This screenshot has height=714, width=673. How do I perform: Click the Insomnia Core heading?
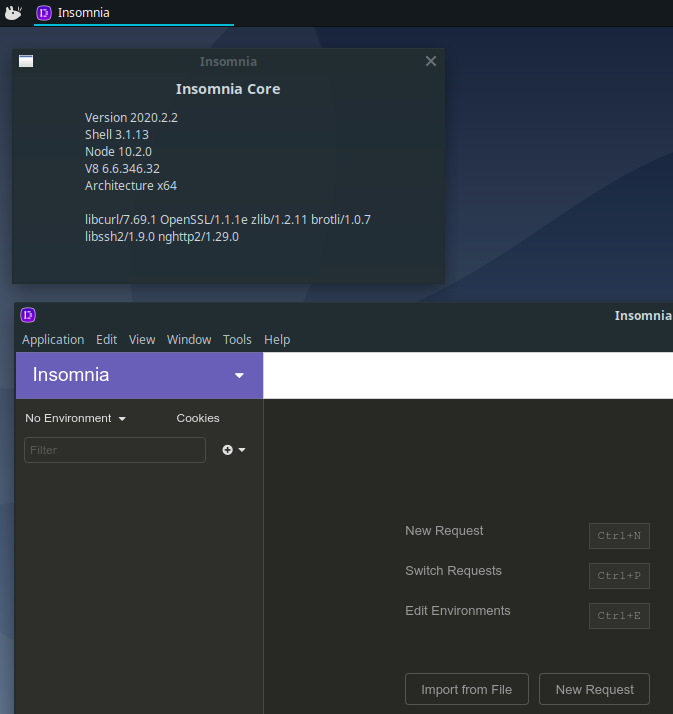click(228, 89)
